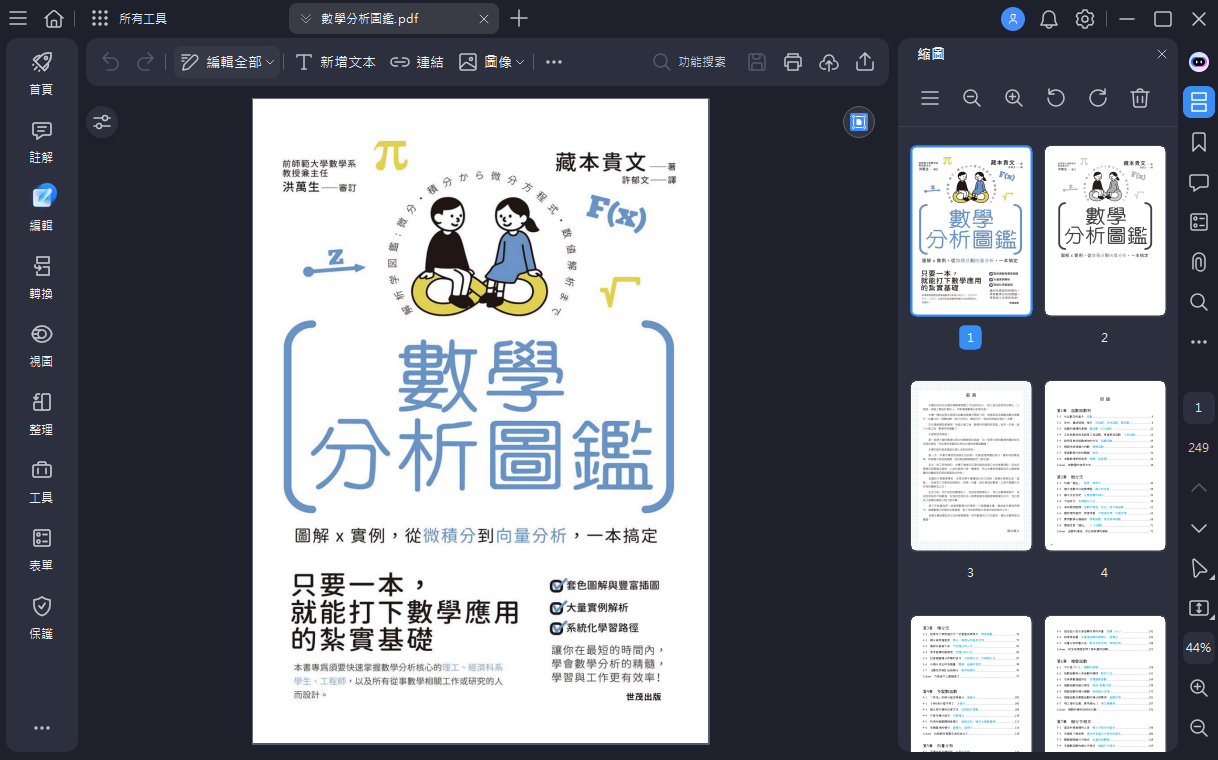Open the page display settings sliders
Viewport: 1218px width, 760px height.
(102, 122)
